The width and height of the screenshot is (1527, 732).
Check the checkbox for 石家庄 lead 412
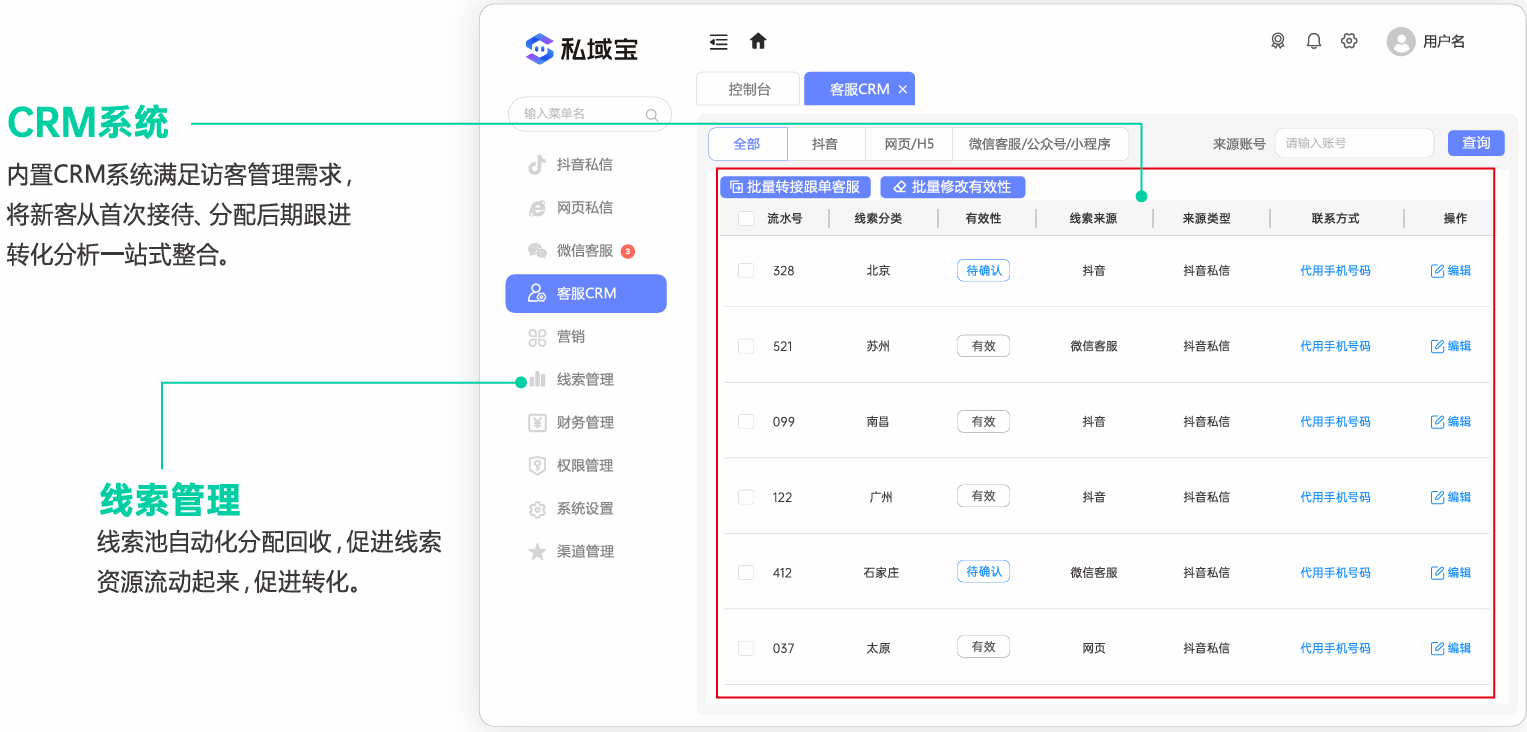(x=745, y=572)
